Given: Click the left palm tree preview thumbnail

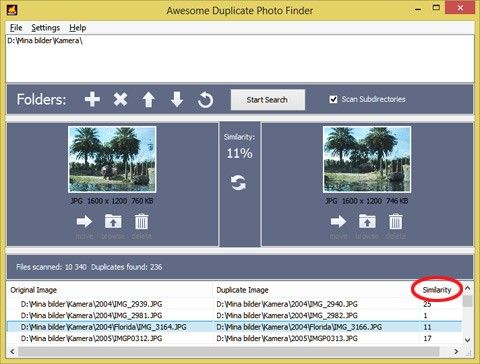Looking at the screenshot, I should coord(112,159).
